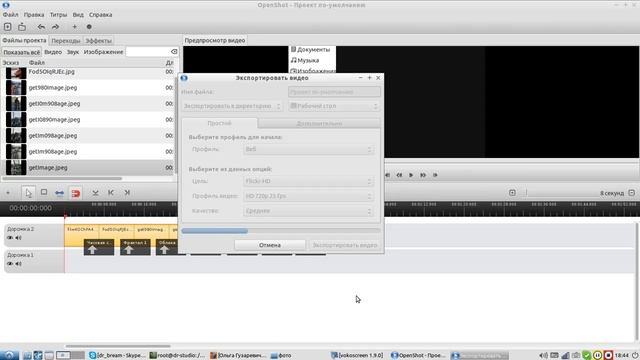
Task: Switch to the Эффекты tab
Action: click(98, 41)
